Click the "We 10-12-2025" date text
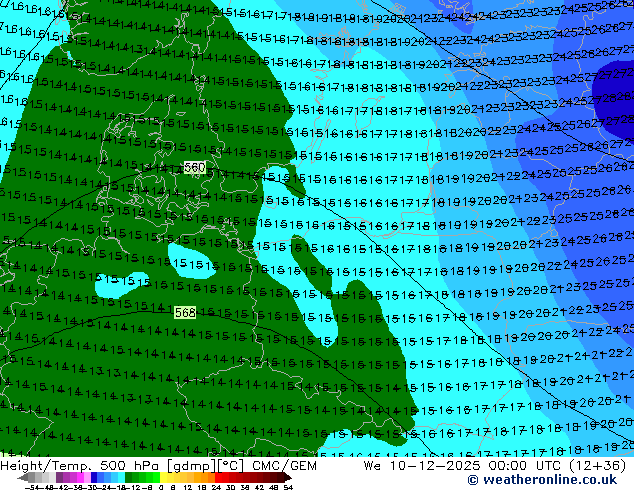Viewport: 634px width, 490px height. pyautogui.click(x=422, y=466)
